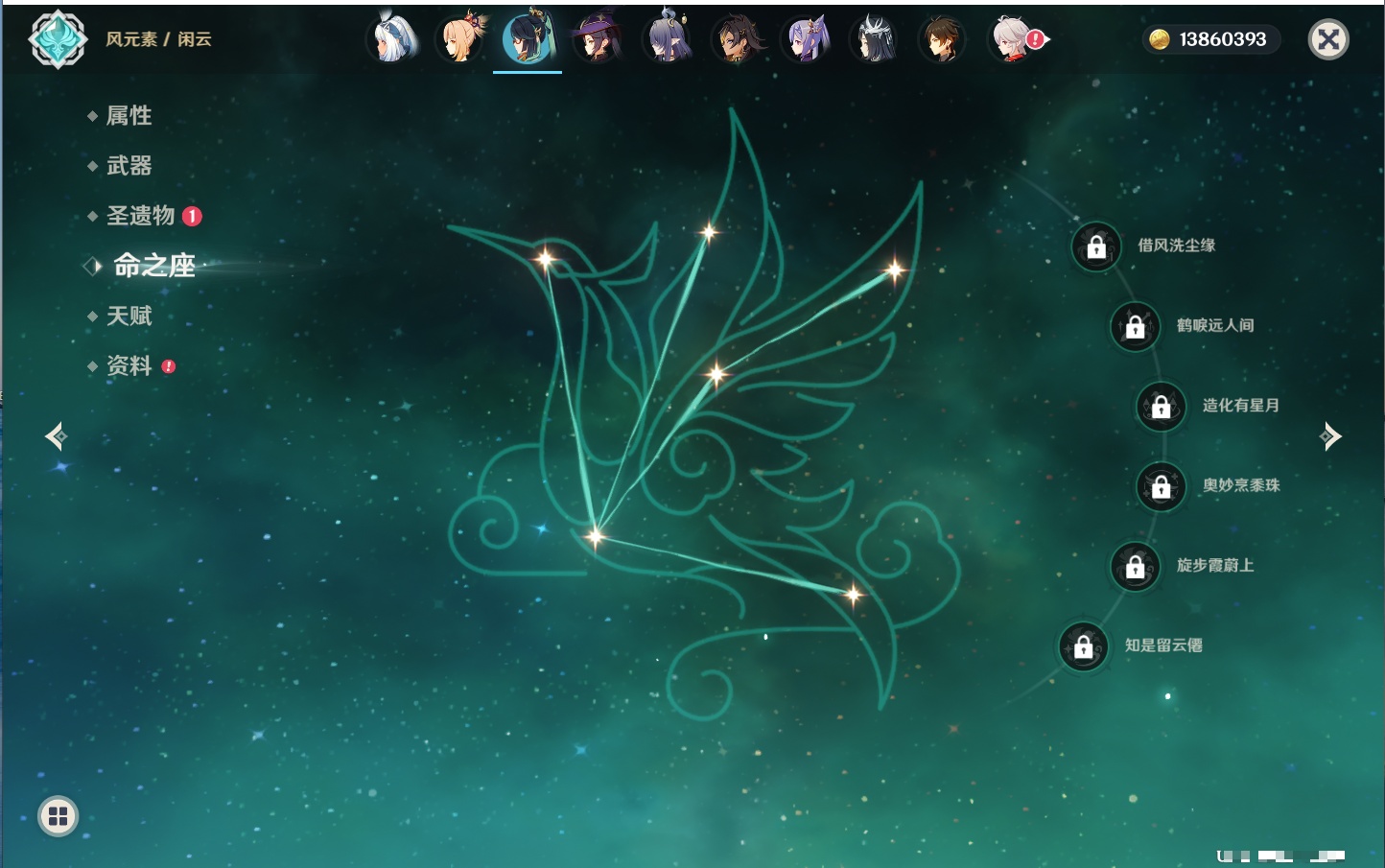Open locked constellation 鹤唳远人间
Image resolution: width=1385 pixels, height=868 pixels.
[x=1136, y=326]
